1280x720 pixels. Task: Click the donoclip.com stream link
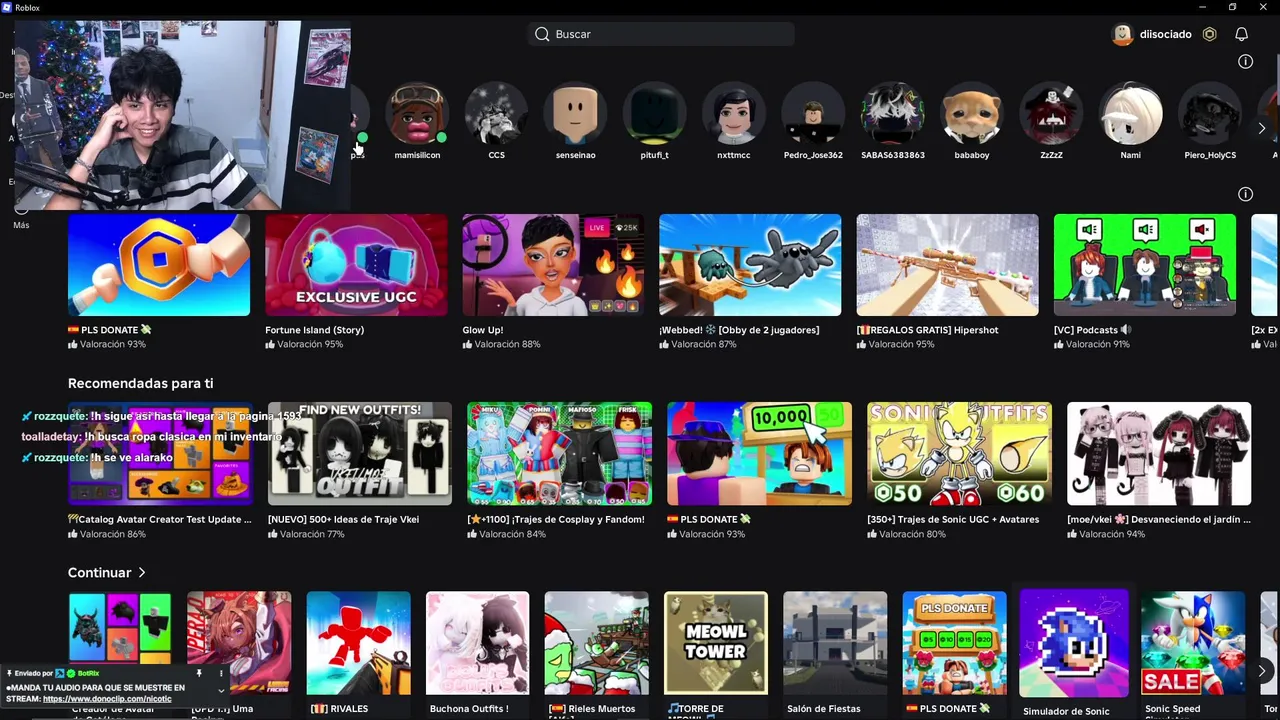pyautogui.click(x=107, y=699)
